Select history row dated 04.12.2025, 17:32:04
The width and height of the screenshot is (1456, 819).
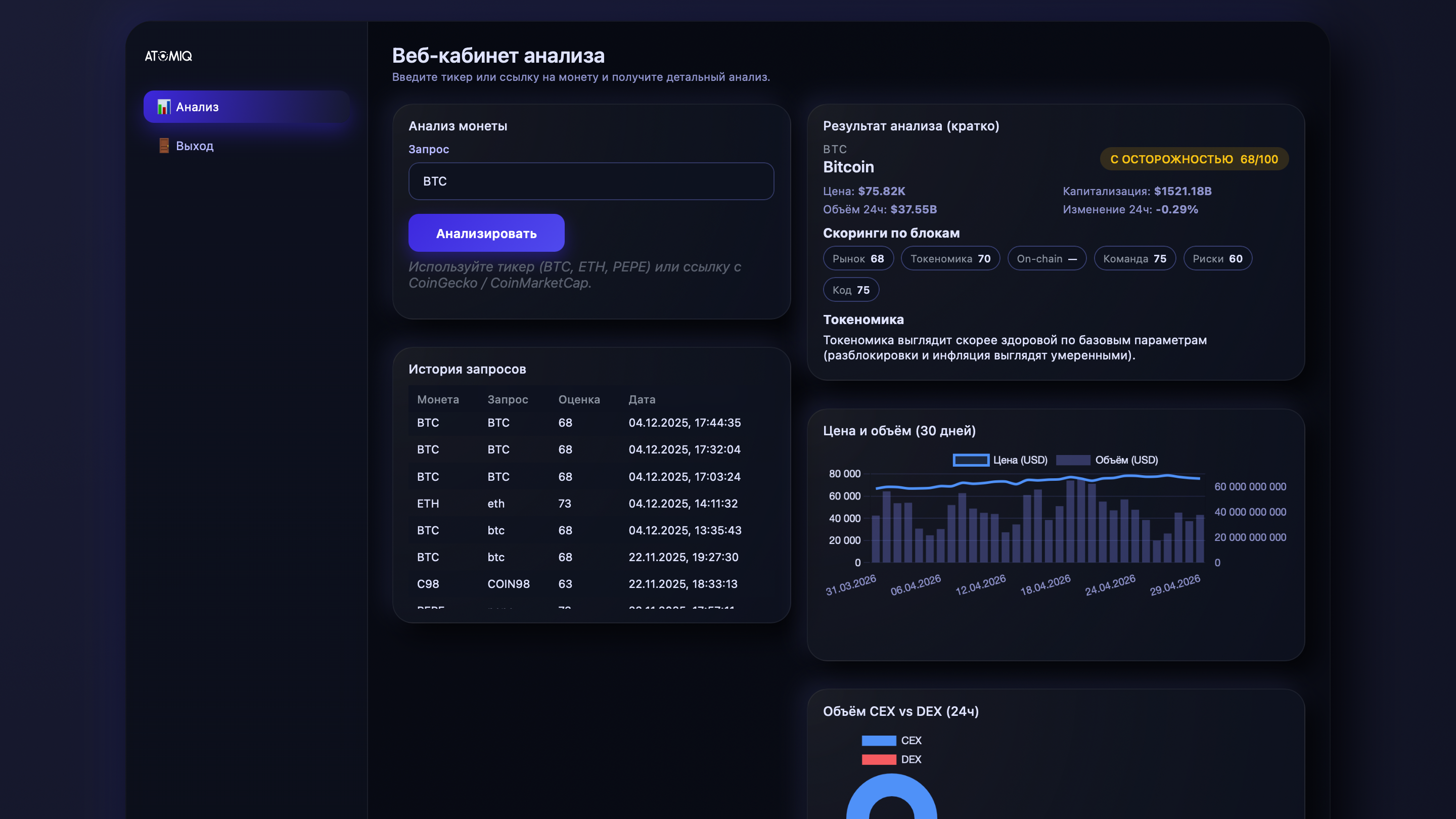click(591, 449)
